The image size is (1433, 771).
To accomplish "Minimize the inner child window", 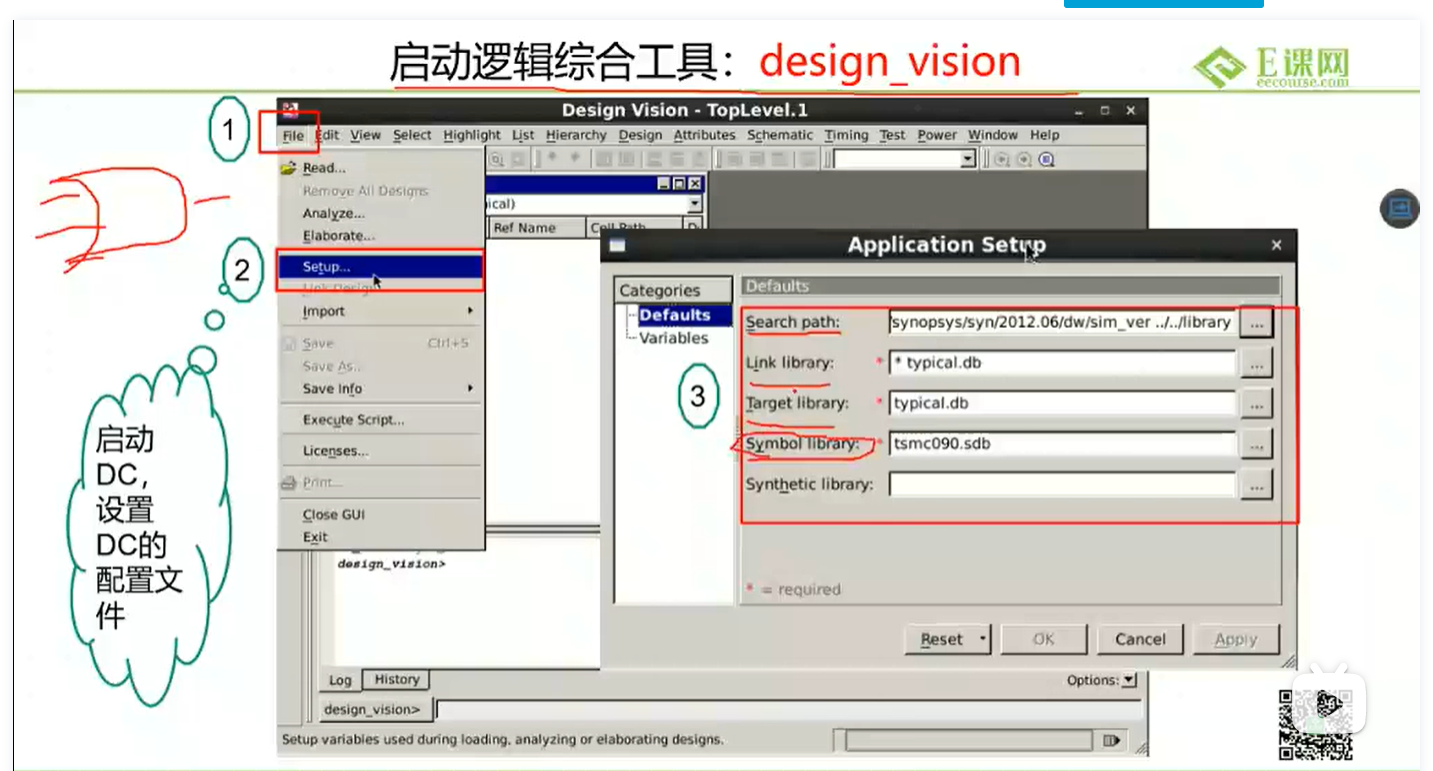I will point(664,184).
